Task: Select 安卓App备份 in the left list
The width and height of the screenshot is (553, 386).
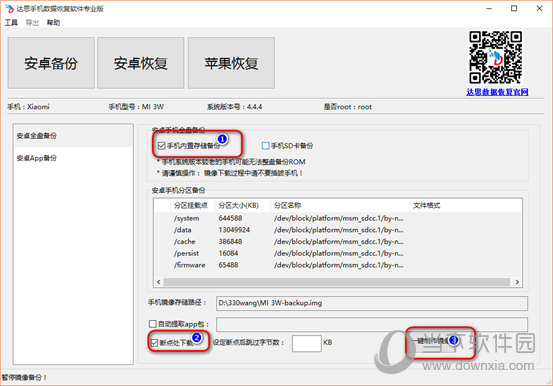Action: (x=73, y=158)
